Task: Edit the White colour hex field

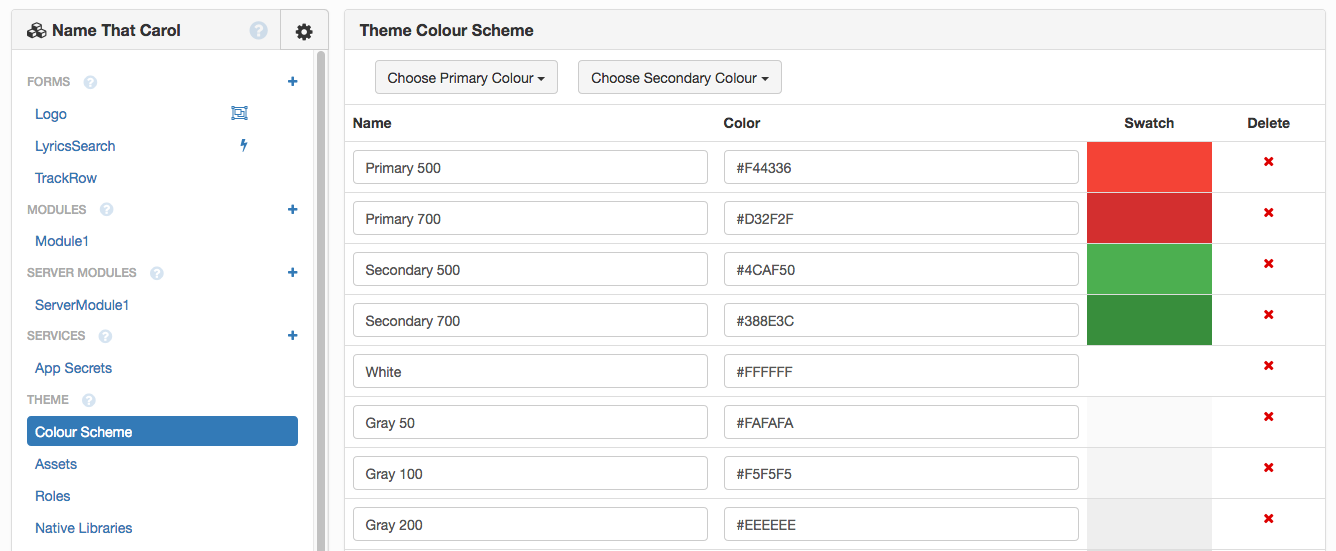Action: coord(900,372)
